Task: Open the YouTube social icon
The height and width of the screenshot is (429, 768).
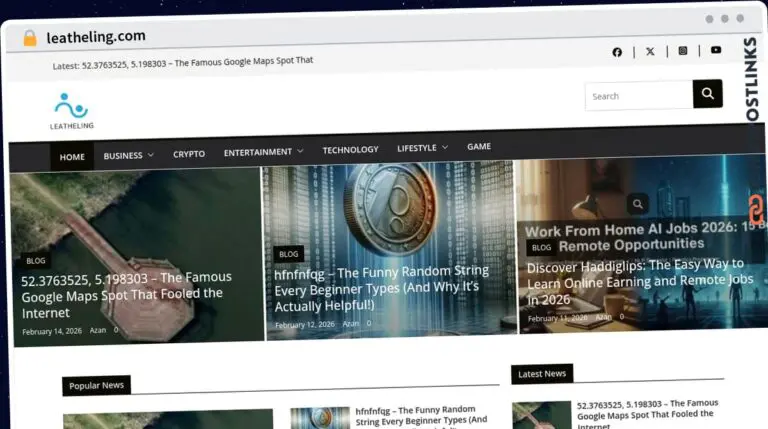Action: (716, 50)
